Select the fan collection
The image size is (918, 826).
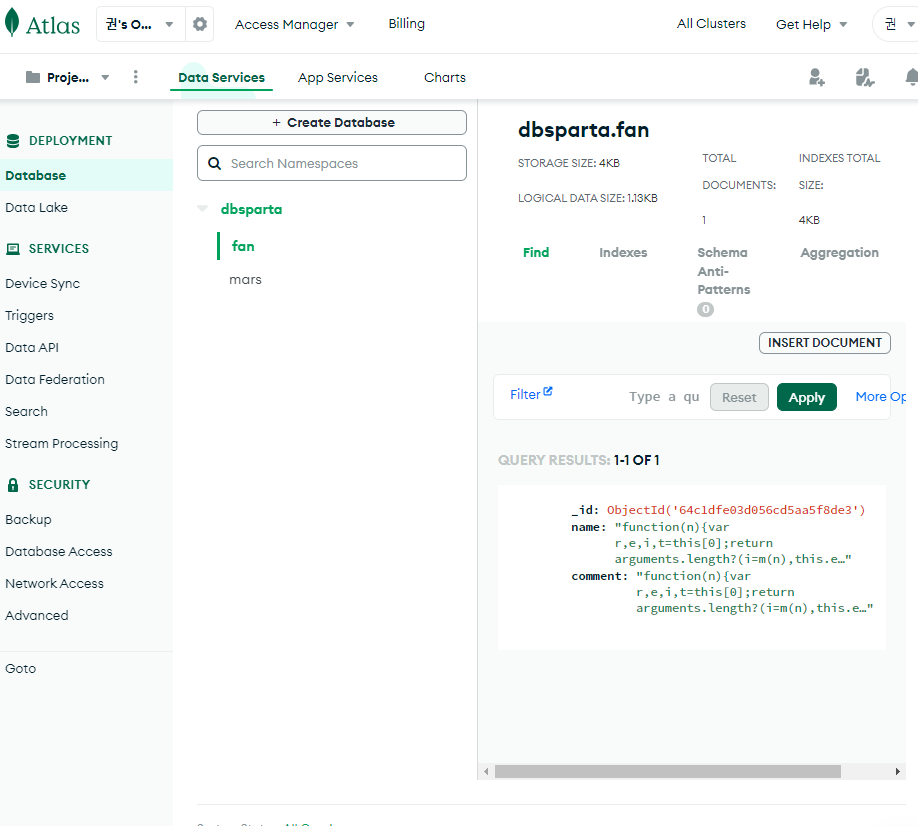tap(243, 246)
